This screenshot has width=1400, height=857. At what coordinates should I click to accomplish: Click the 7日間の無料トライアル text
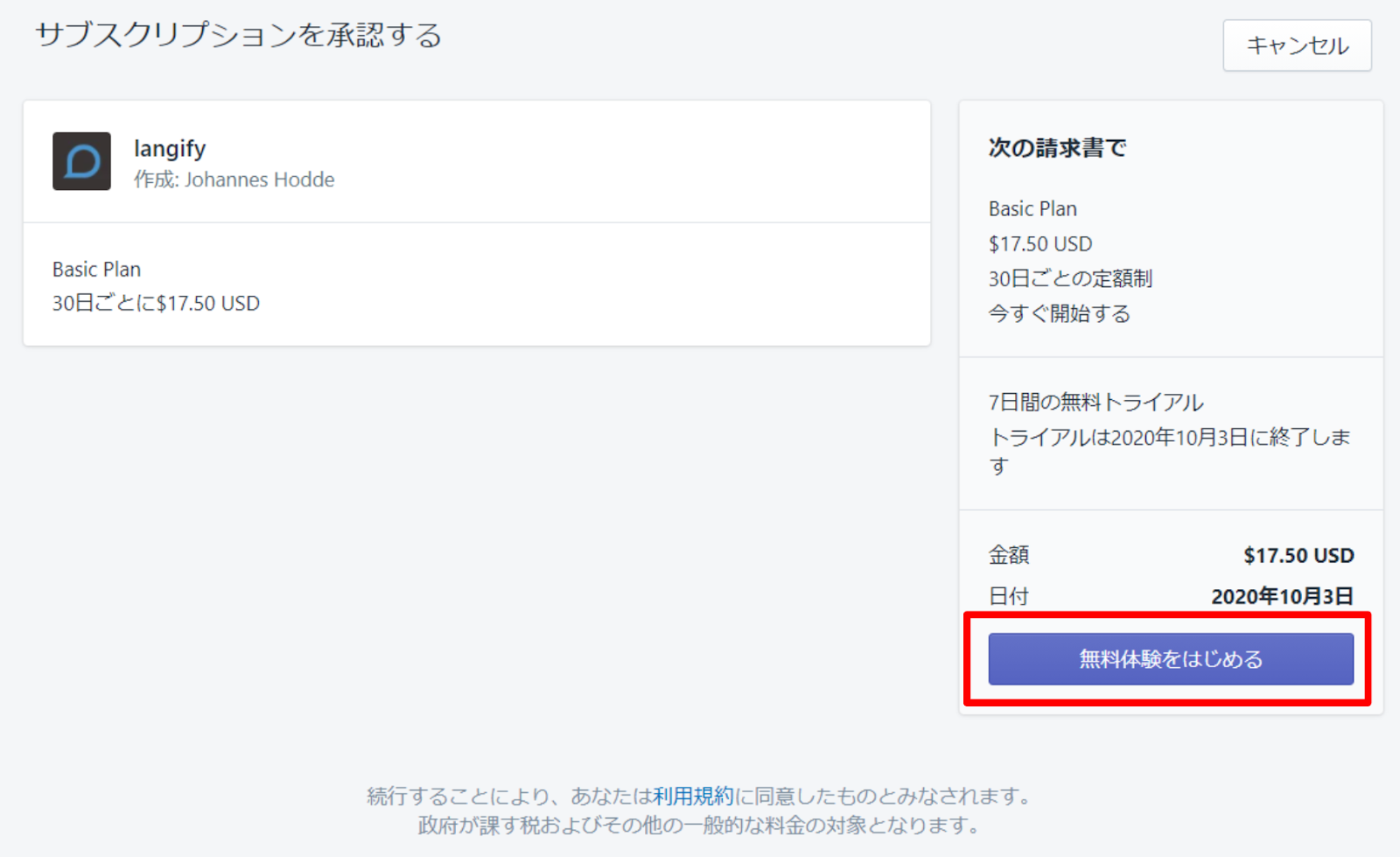tap(1095, 402)
